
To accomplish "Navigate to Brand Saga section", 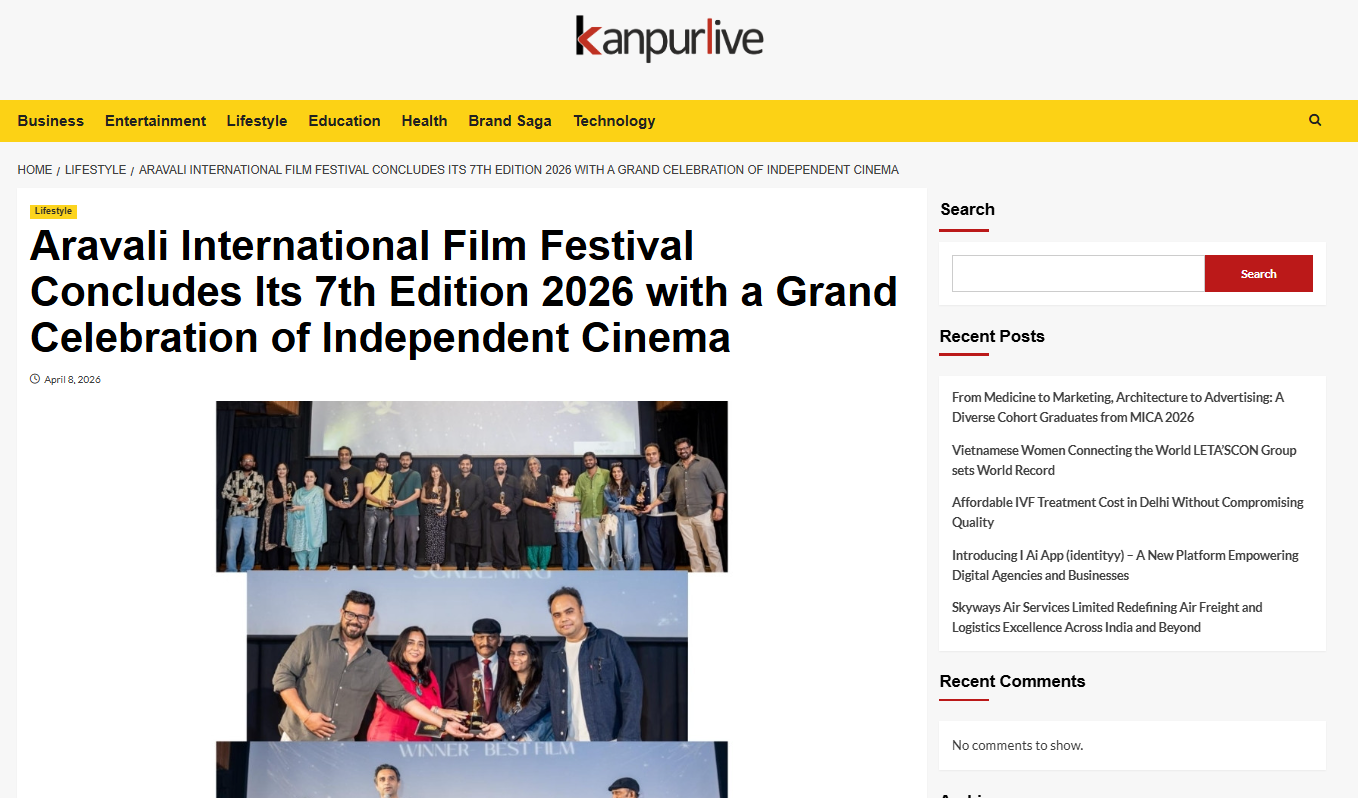I will [510, 121].
